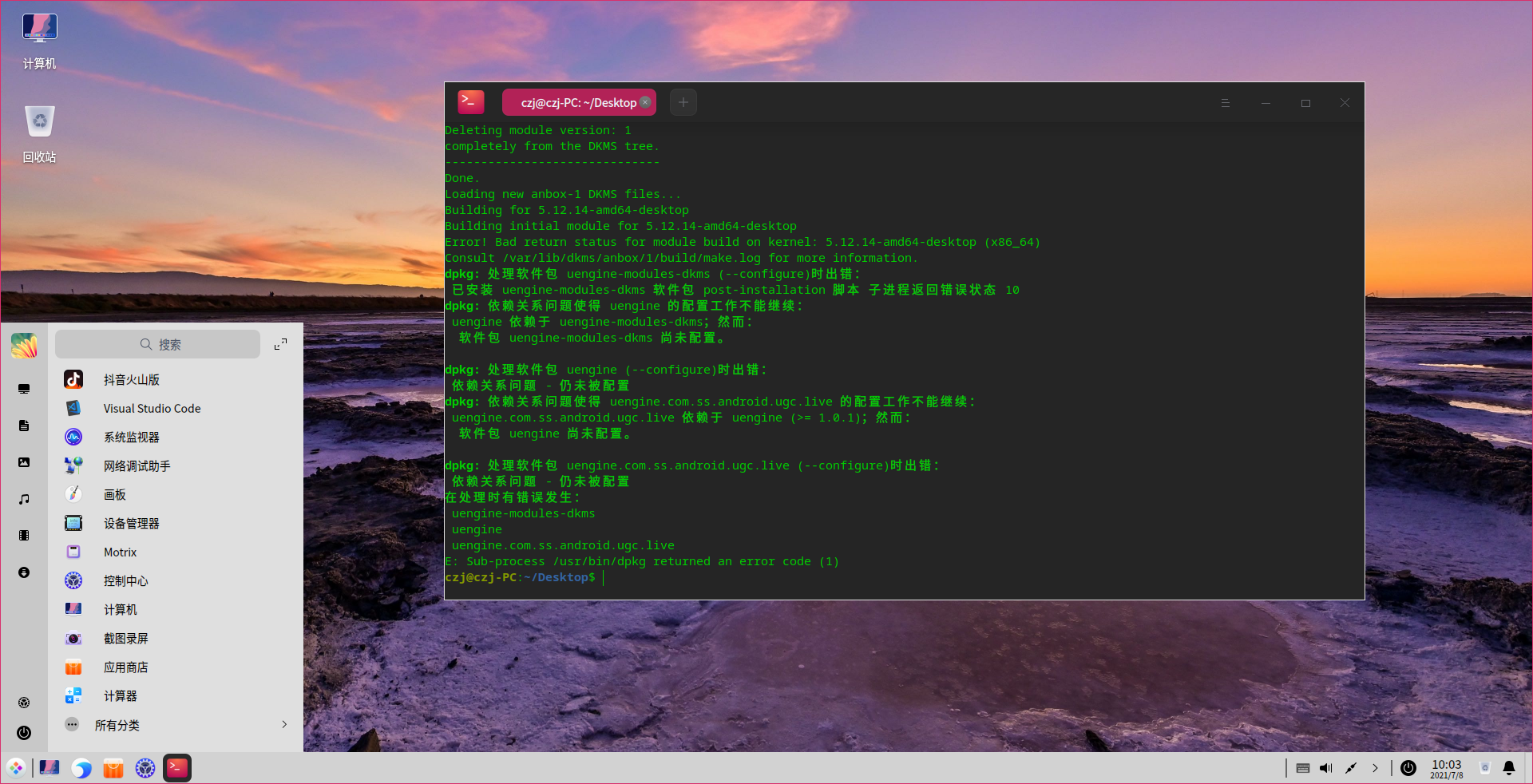Open documents folder in launcher sidebar

pos(24,426)
